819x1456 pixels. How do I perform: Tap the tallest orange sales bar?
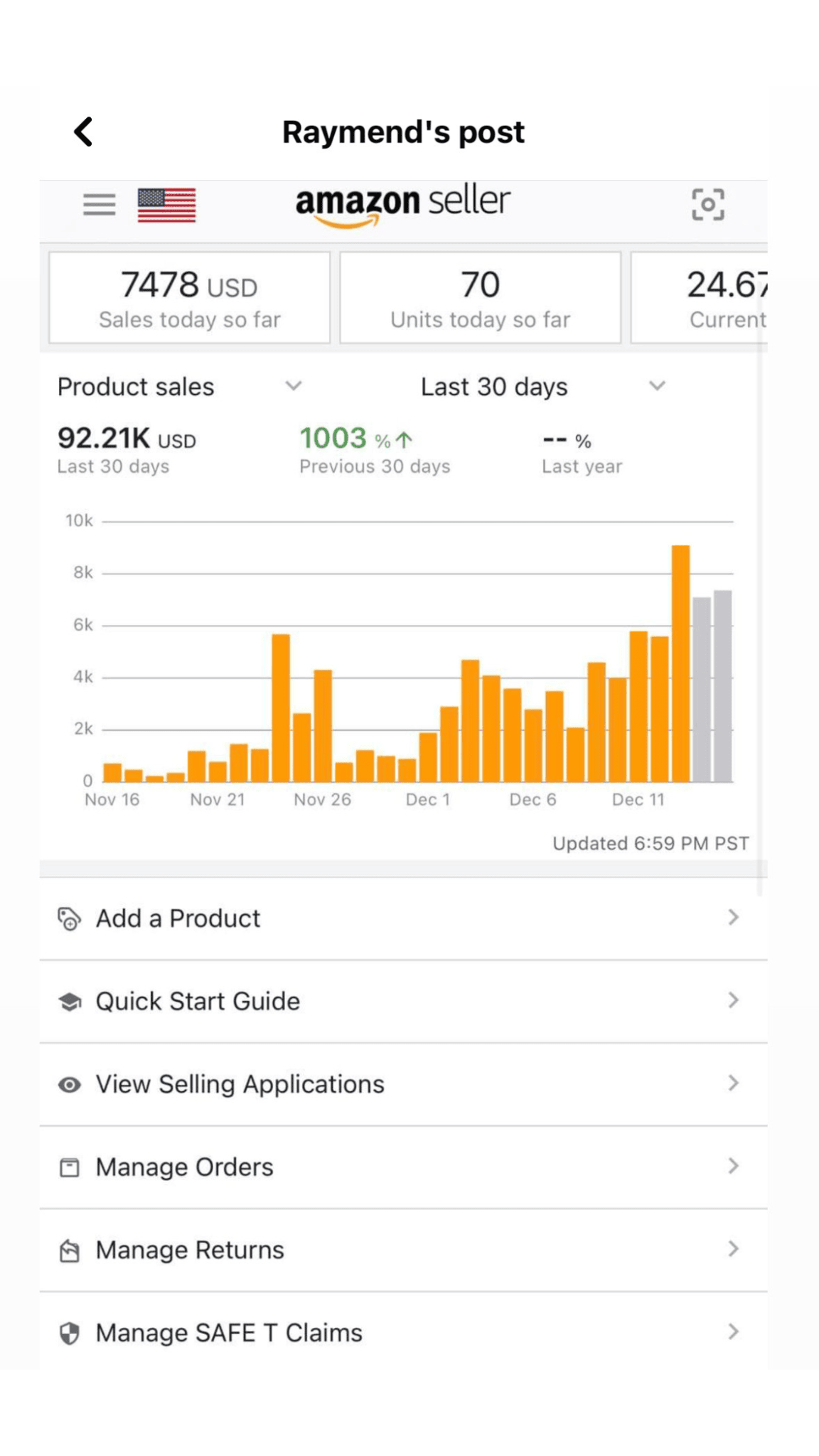[680, 663]
